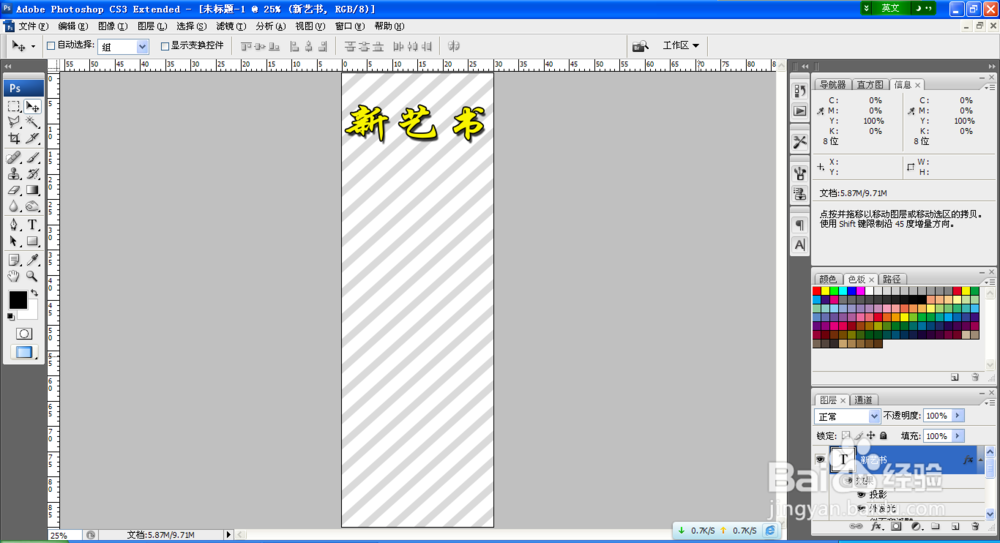Select the Eyedropper tool
The image size is (1000, 543).
point(32,260)
